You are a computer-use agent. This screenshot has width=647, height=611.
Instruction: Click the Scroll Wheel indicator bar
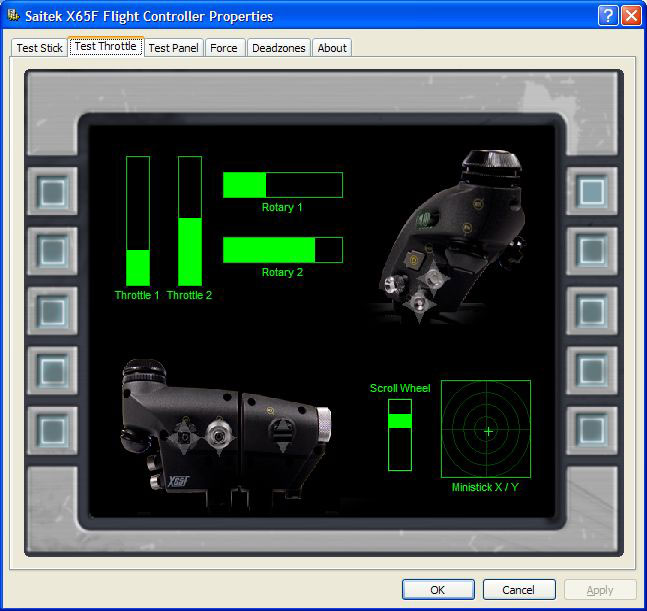point(400,435)
